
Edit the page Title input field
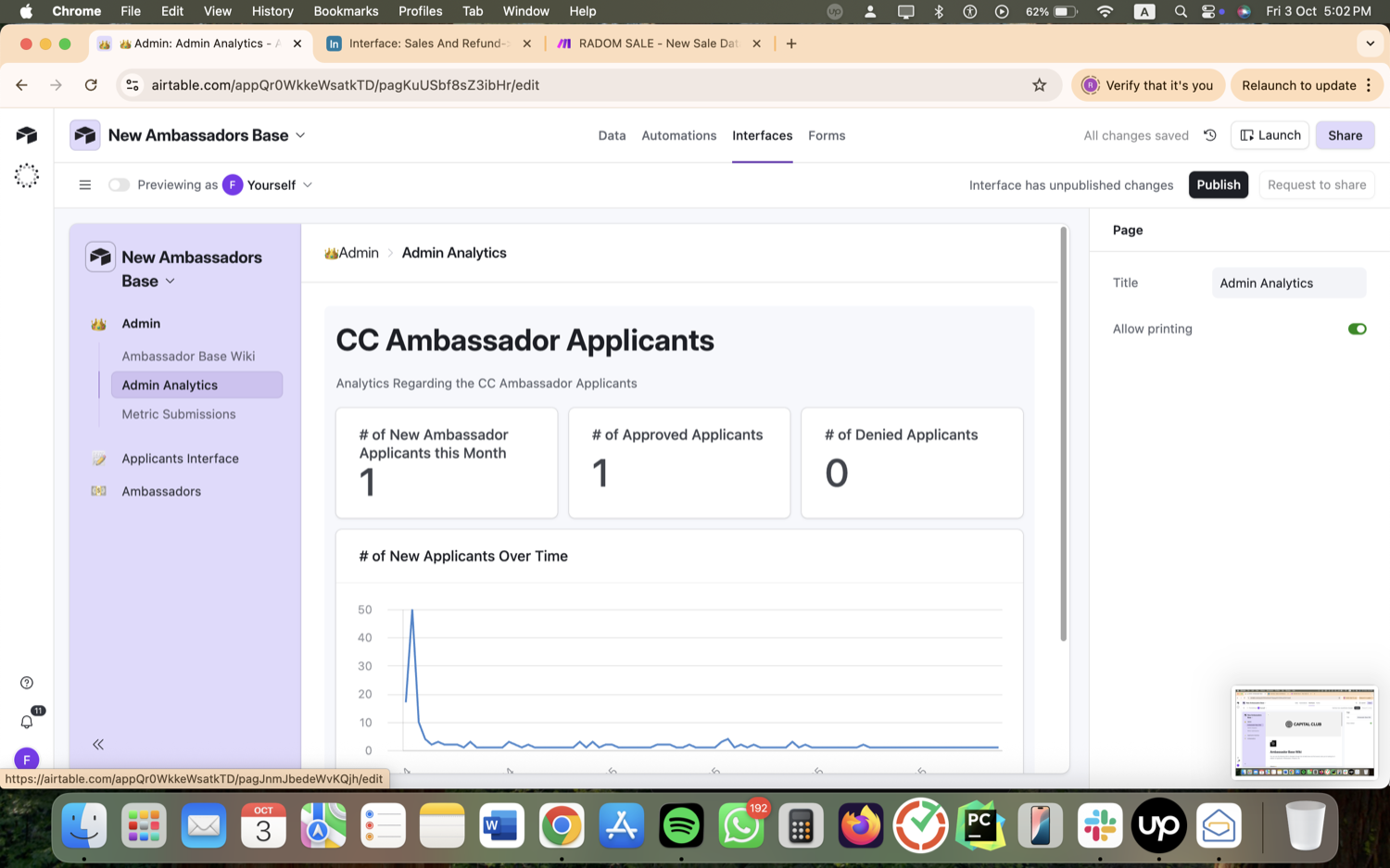(x=1288, y=283)
